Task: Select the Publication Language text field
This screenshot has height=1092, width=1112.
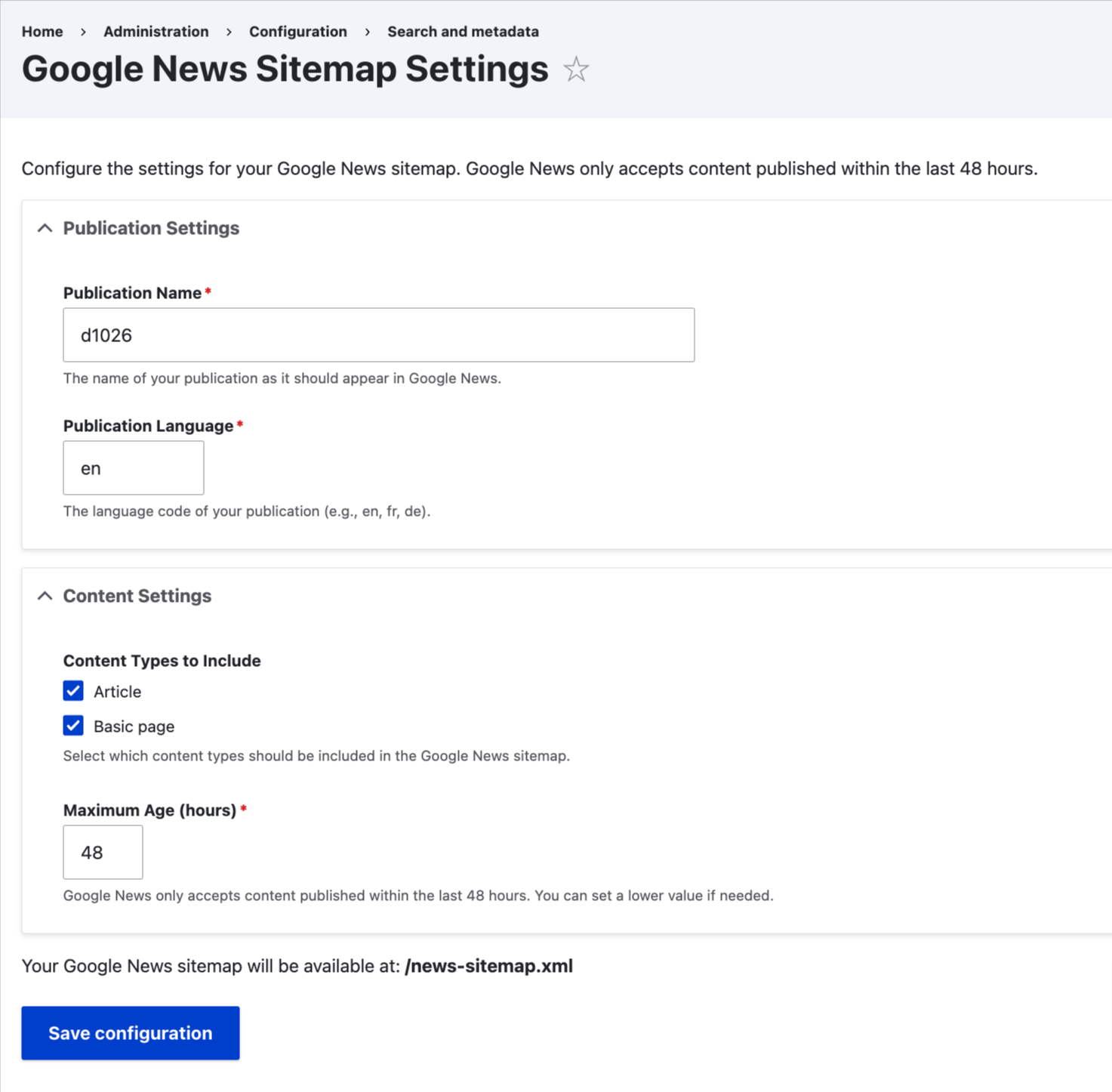Action: (x=133, y=467)
